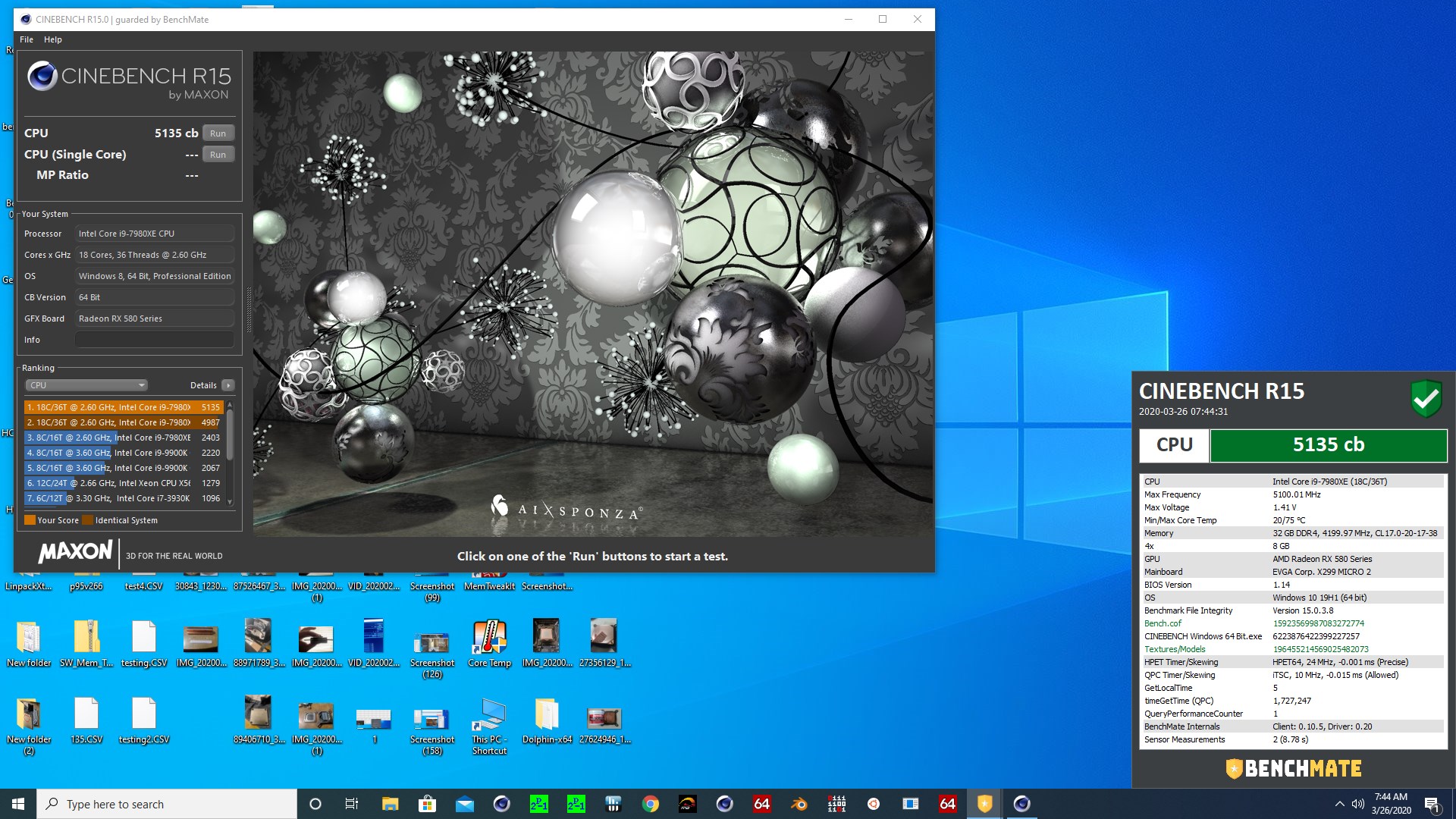Select Xeon ranking row with score 1279
The width and height of the screenshot is (1456, 819).
124,483
